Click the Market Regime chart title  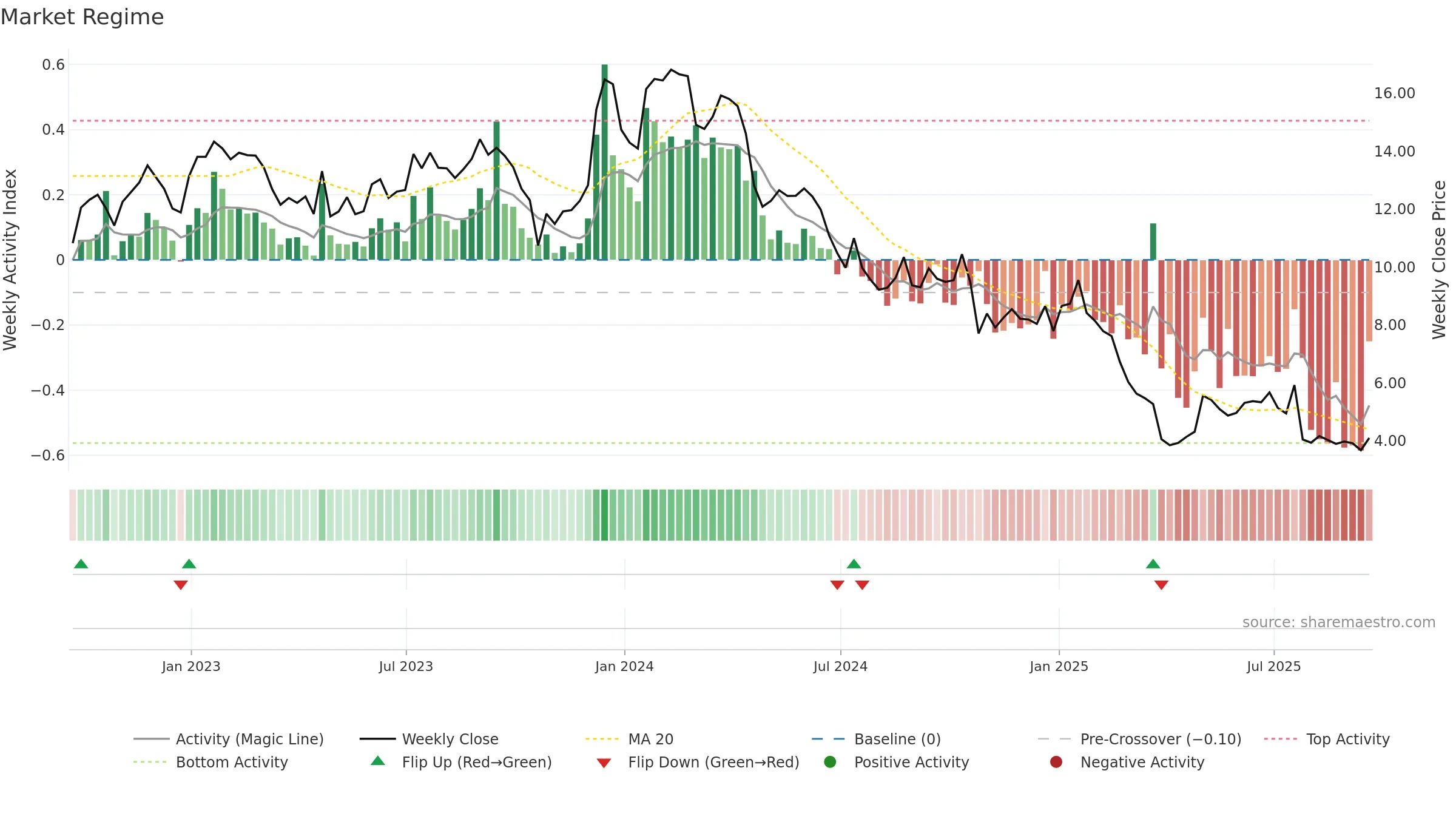(83, 17)
